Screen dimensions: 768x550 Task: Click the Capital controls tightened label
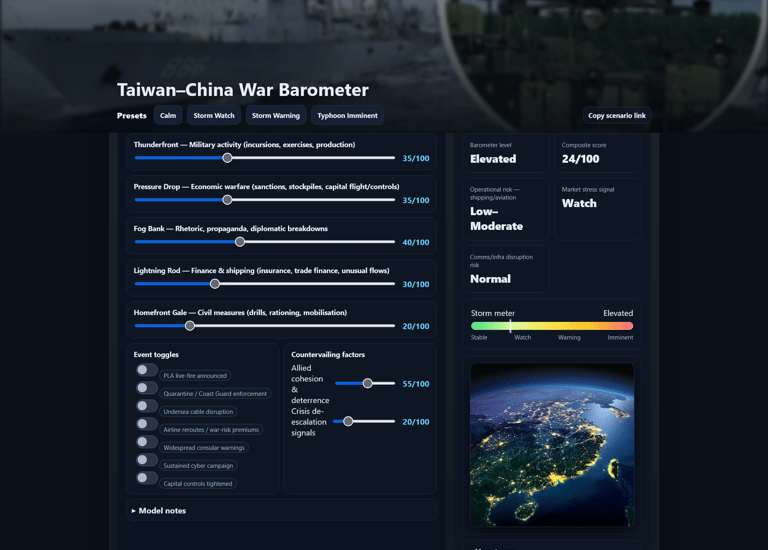click(198, 484)
